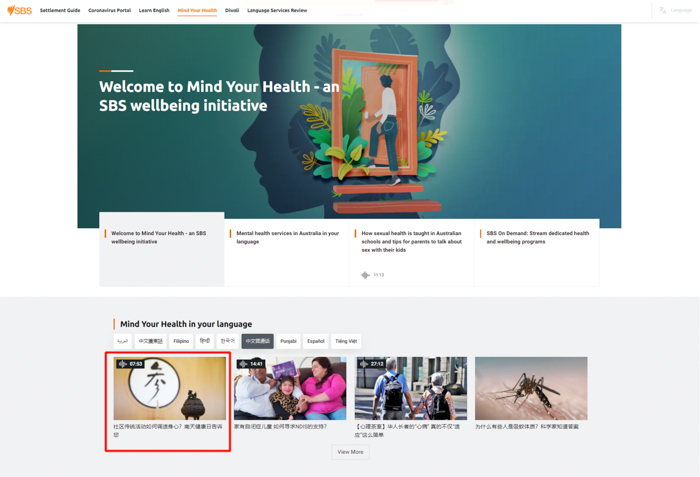This screenshot has height=477, width=700.
Task: Open the article title under calligraphy thumbnail
Action: tap(168, 431)
